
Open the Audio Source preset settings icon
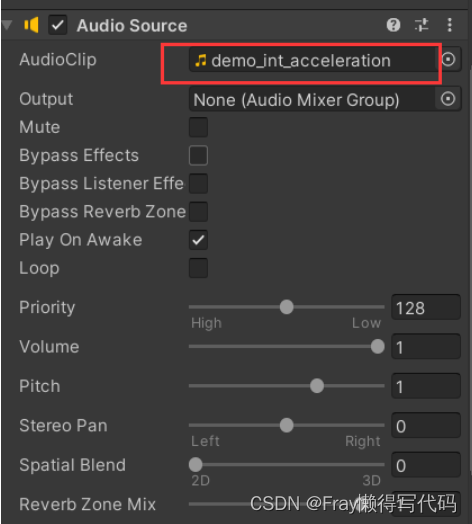[422, 25]
